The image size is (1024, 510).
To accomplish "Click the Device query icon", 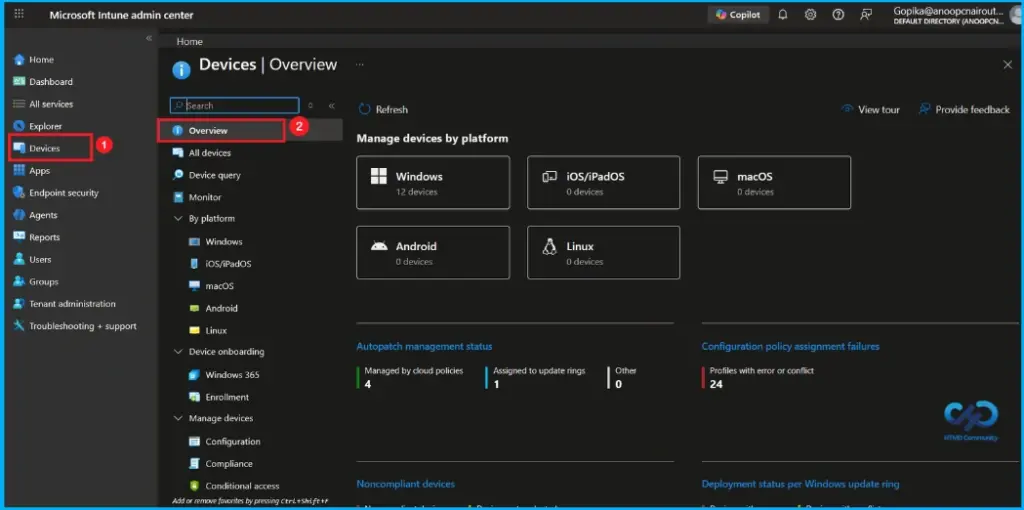I will coord(178,175).
